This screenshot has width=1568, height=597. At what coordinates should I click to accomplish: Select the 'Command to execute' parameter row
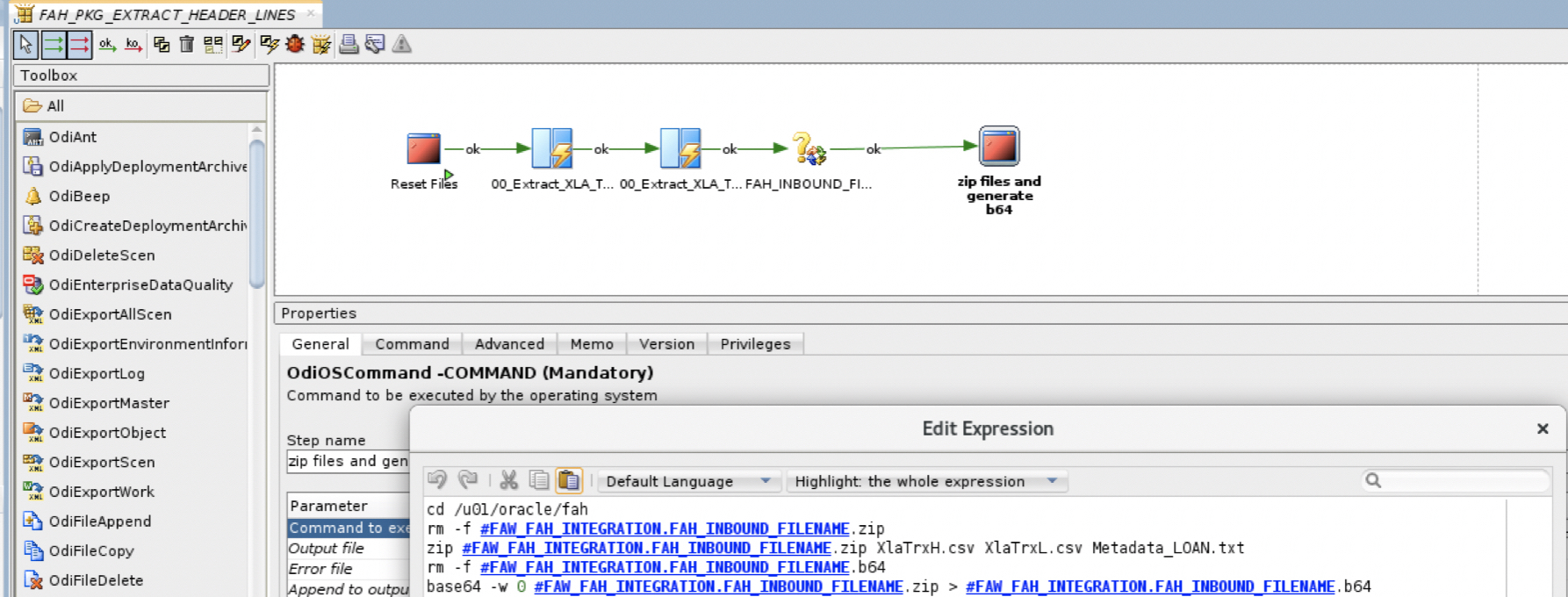click(349, 528)
